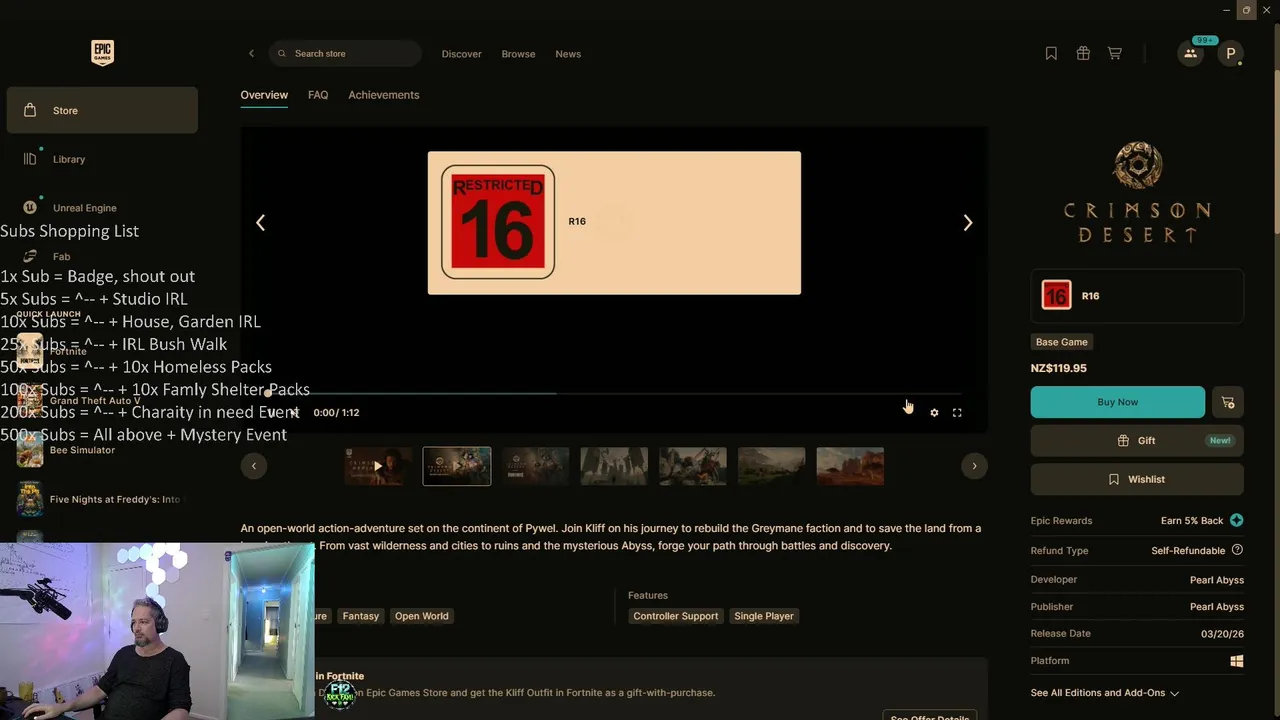Open the gift box icon in header

pyautogui.click(x=1083, y=54)
